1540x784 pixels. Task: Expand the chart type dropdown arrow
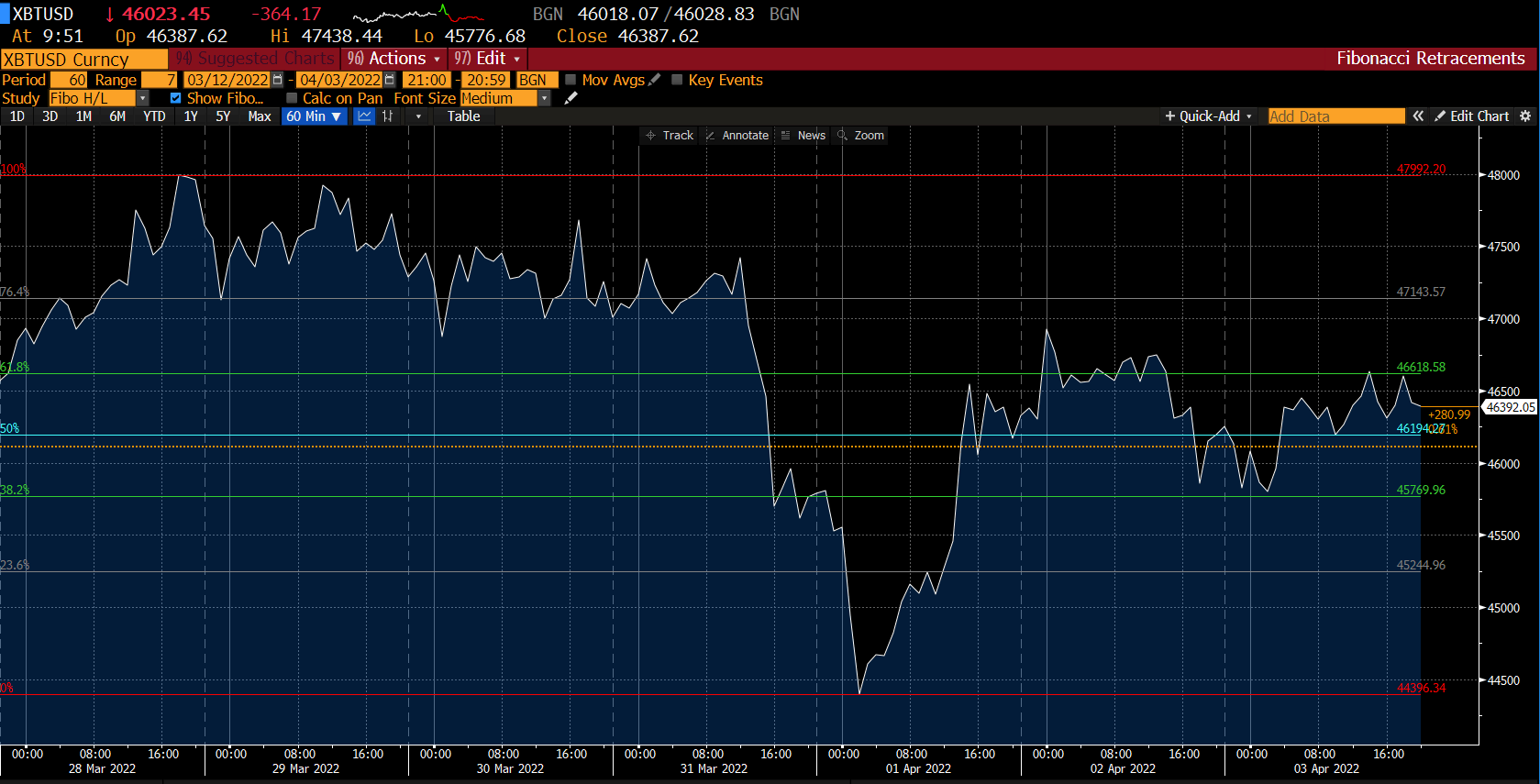pyautogui.click(x=418, y=116)
